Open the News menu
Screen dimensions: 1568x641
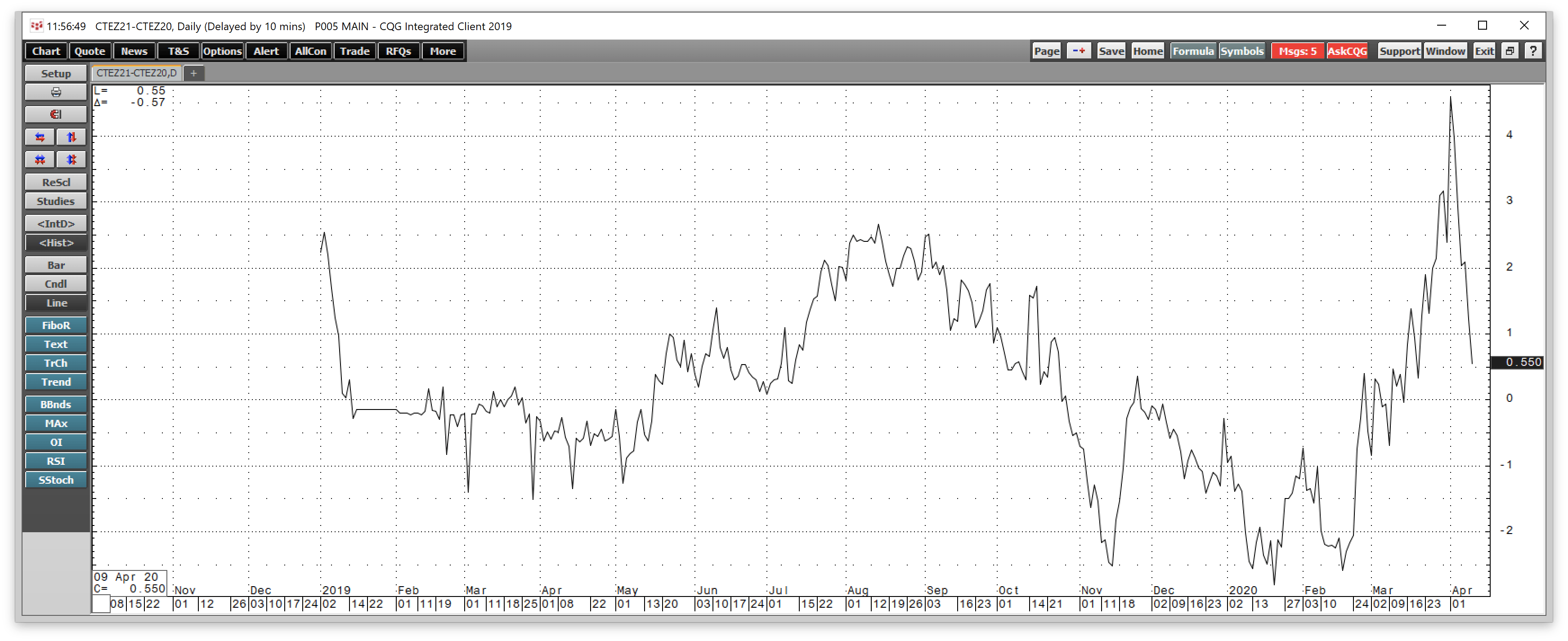click(x=134, y=51)
